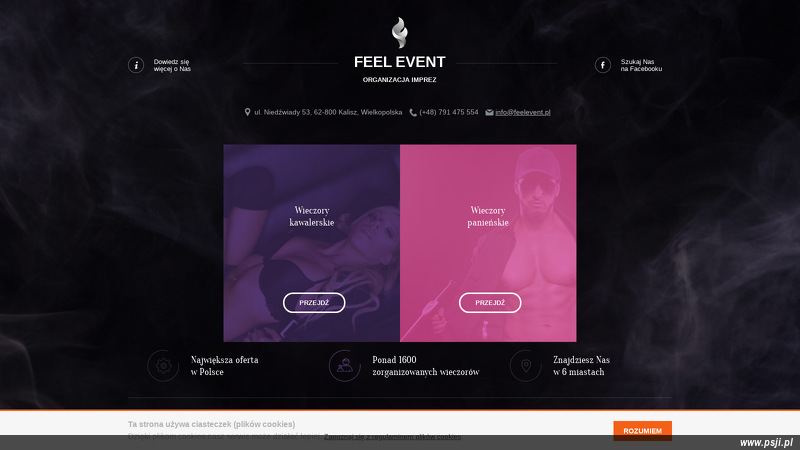The image size is (800, 450).
Task: Click the info@feelevent.pl email link
Action: point(522,112)
